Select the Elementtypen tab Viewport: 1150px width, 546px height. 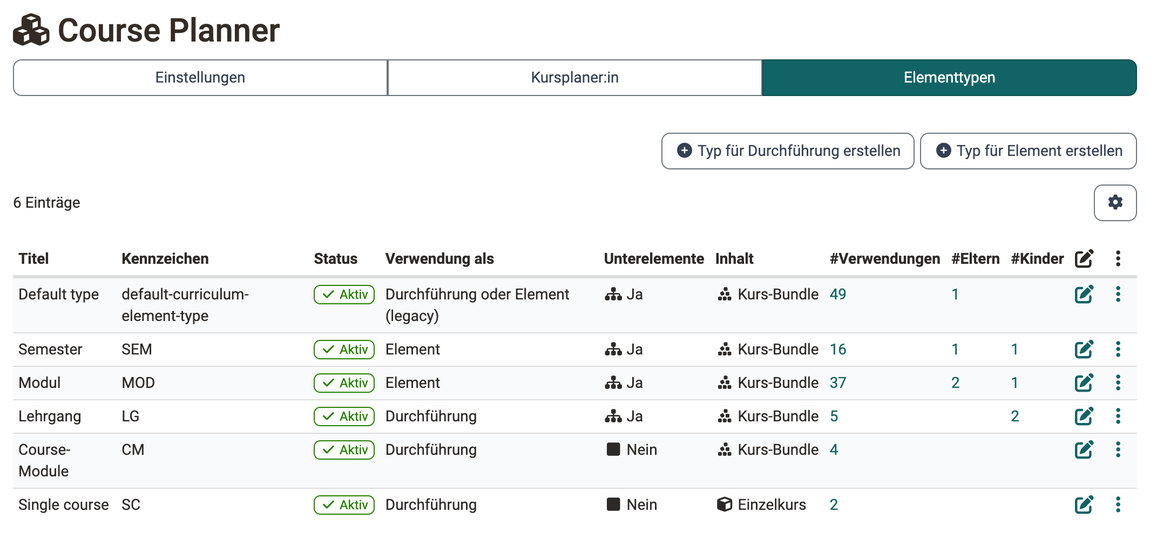pos(949,77)
